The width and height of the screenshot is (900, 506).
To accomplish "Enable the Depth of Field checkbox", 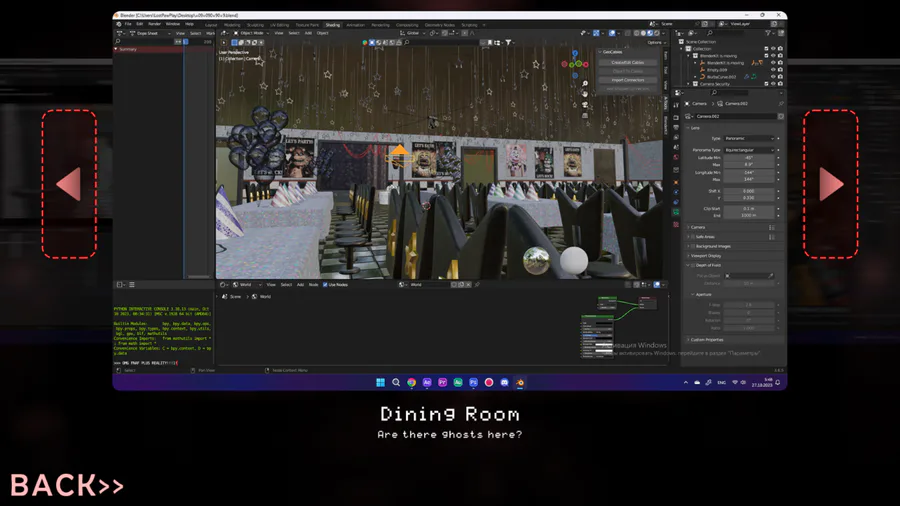I will (x=693, y=265).
